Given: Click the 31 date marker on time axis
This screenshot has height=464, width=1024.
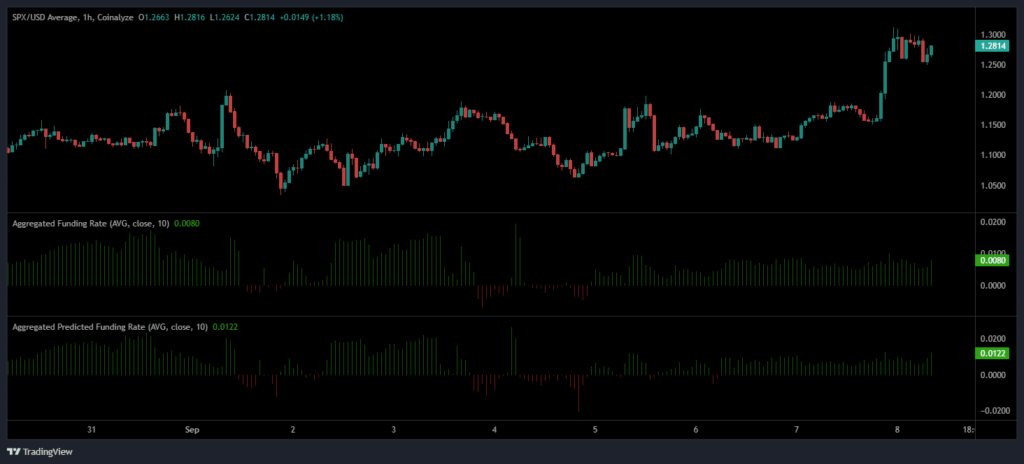Looking at the screenshot, I should click(x=91, y=430).
